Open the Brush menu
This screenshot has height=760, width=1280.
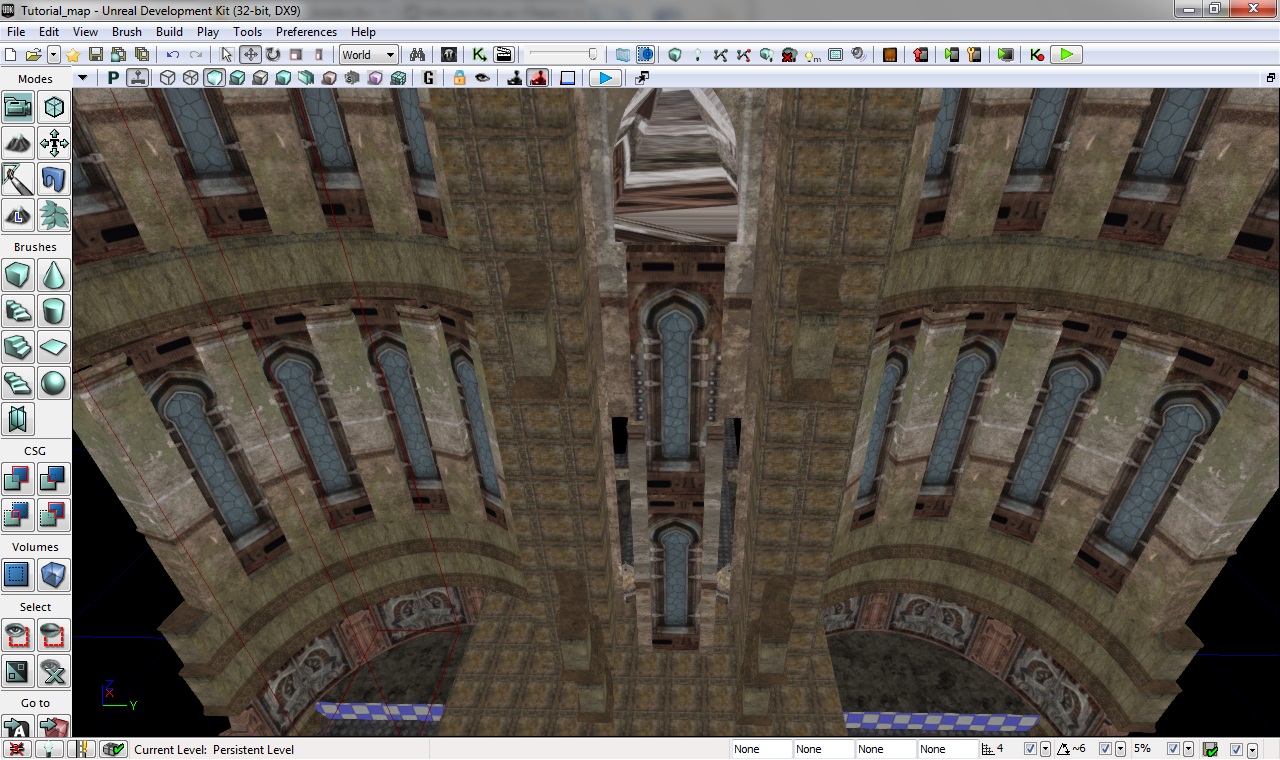coord(127,32)
